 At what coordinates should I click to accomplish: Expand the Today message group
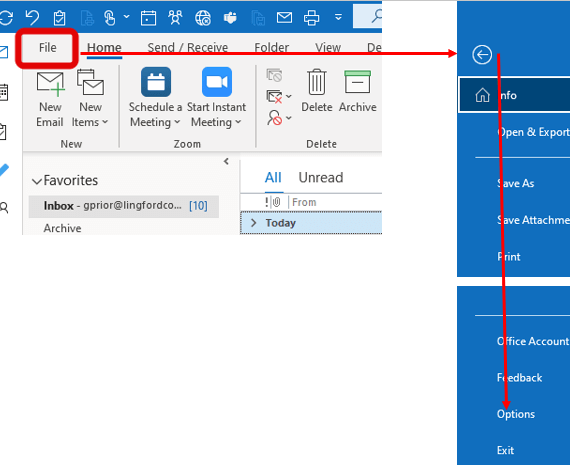point(254,223)
